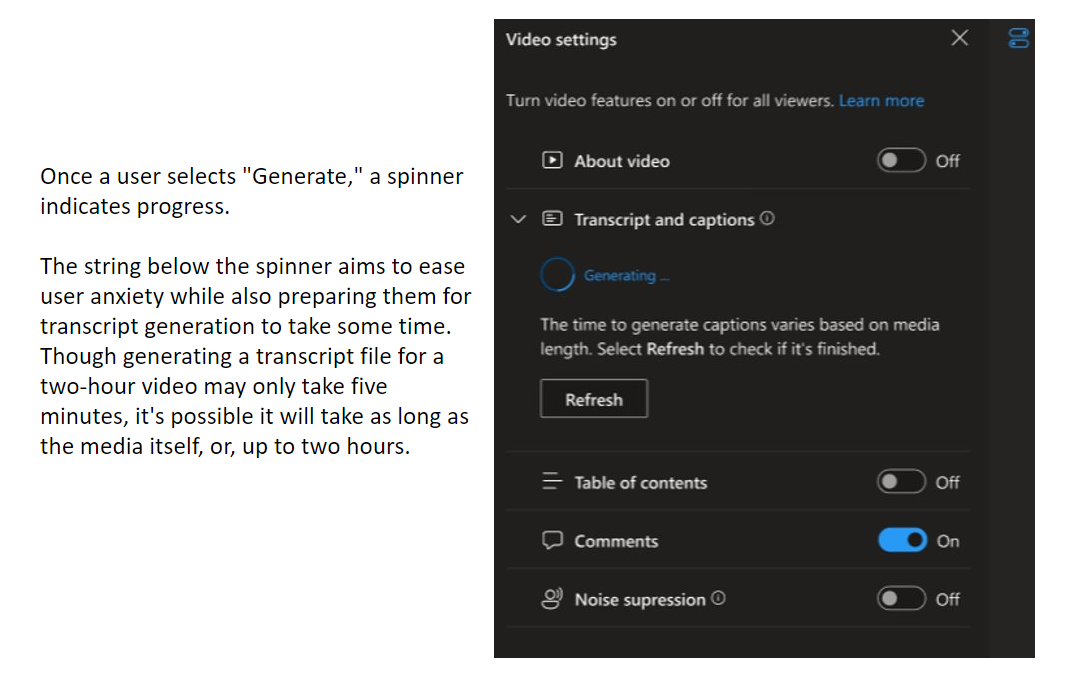Click the Noise suppression person icon

click(552, 599)
